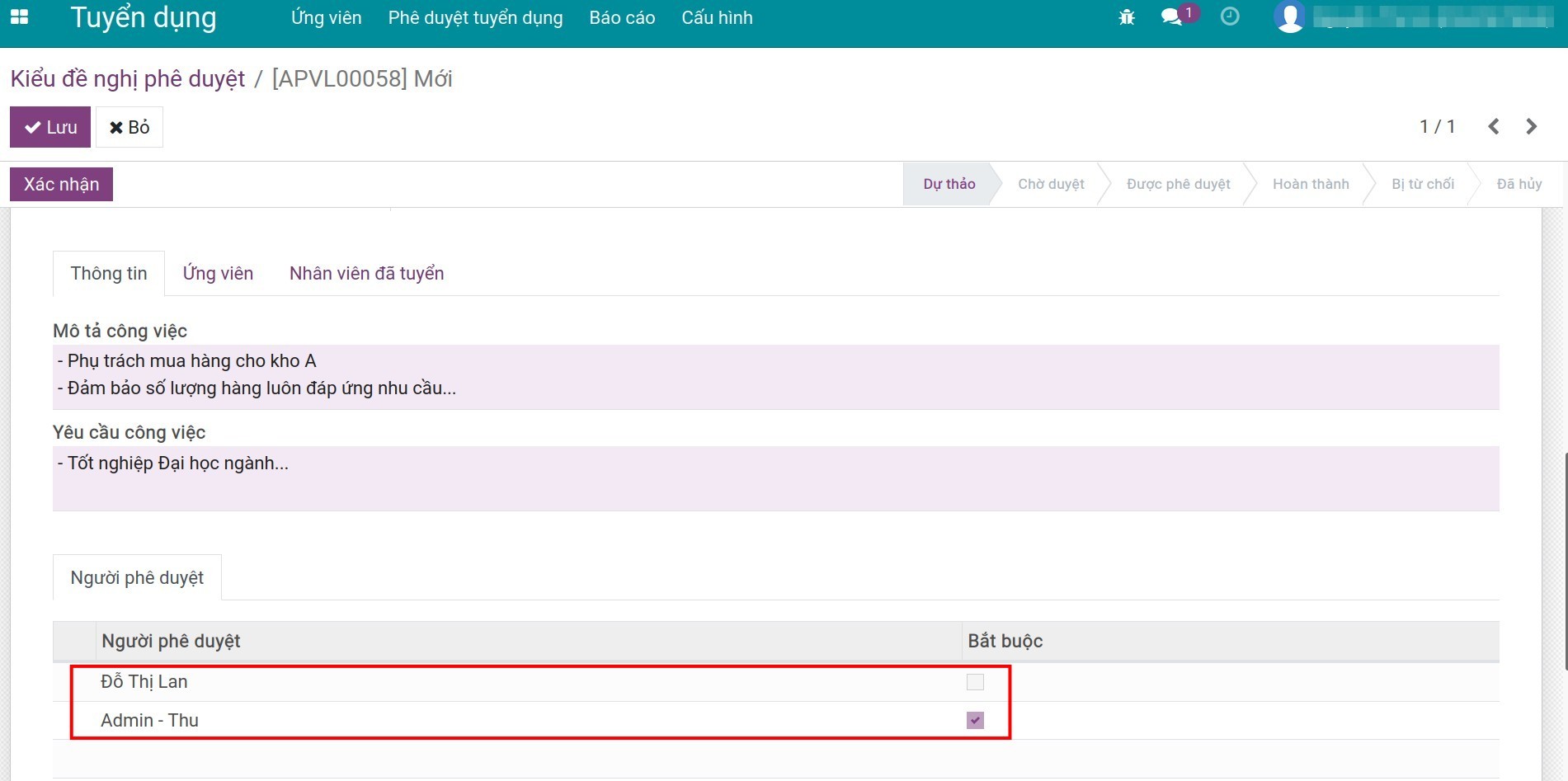Switch to the Ứng viên form tab

[x=218, y=274]
